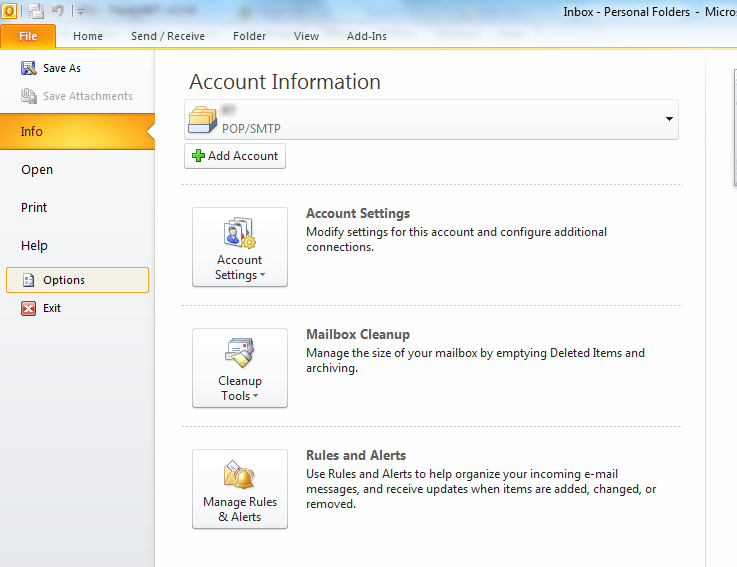This screenshot has width=737, height=567.
Task: Select Print in the backstage menu
Action: (x=34, y=207)
